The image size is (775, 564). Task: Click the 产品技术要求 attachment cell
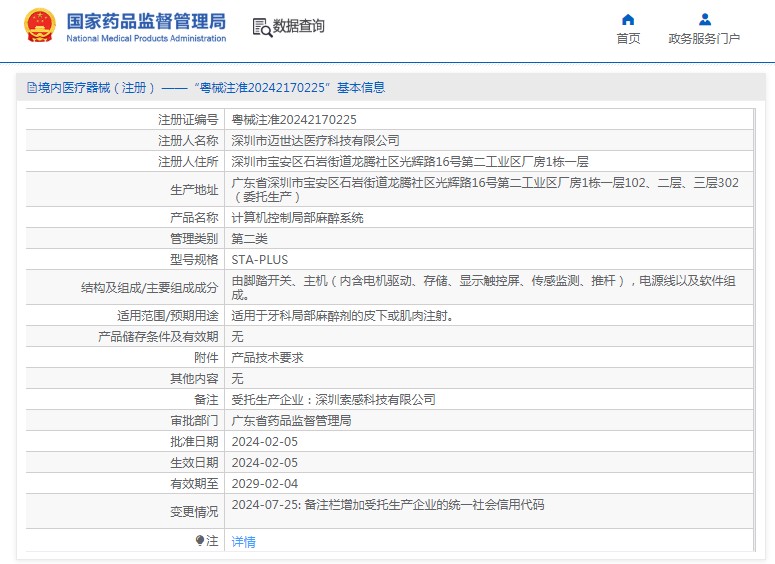(267, 357)
